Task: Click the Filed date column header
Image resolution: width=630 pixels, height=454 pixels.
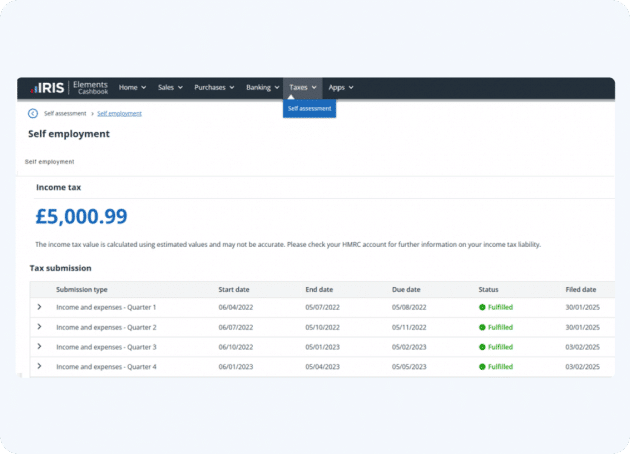Action: tap(581, 290)
